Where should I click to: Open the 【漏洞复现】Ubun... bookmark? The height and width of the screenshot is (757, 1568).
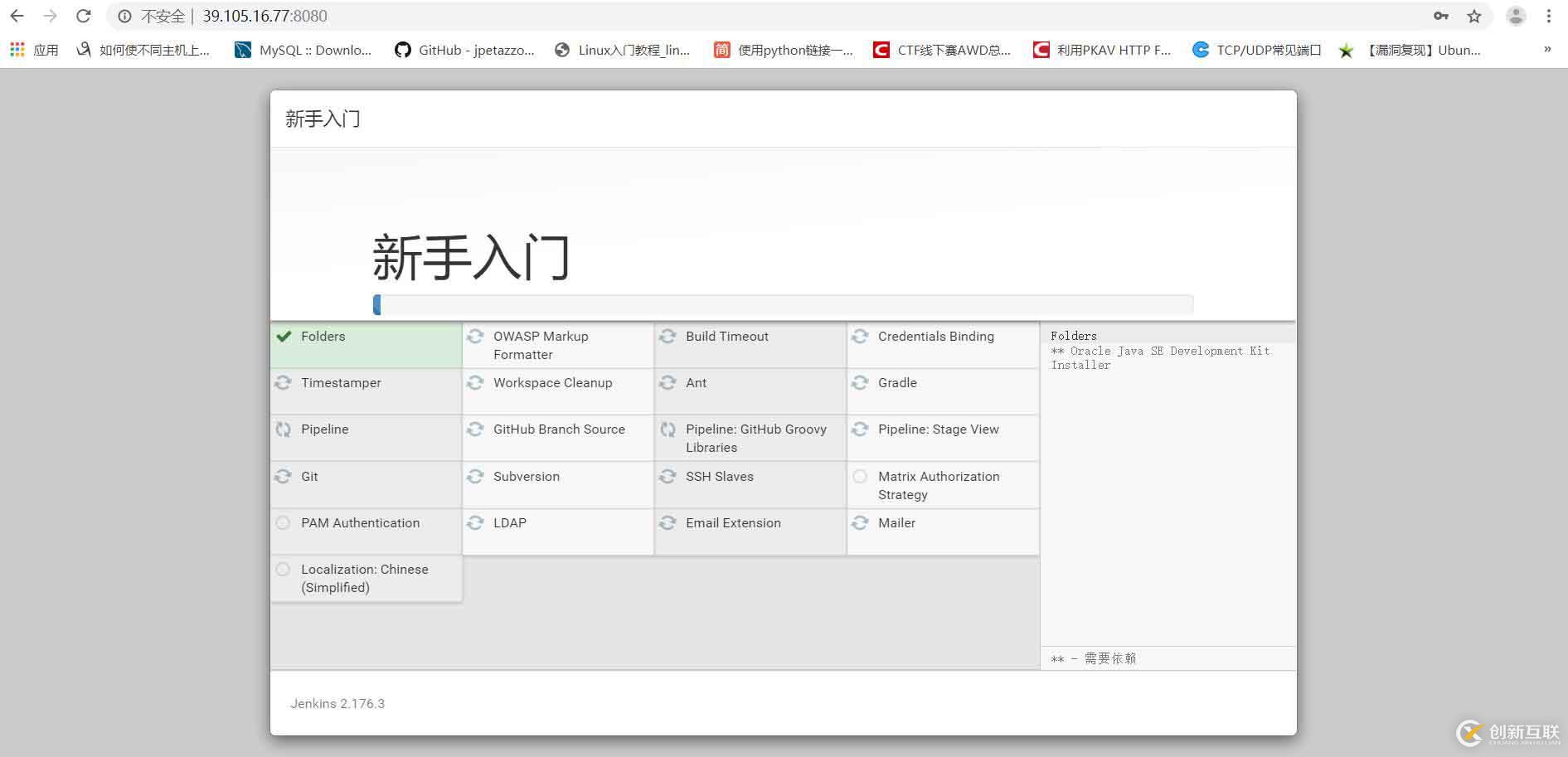coord(1410,50)
